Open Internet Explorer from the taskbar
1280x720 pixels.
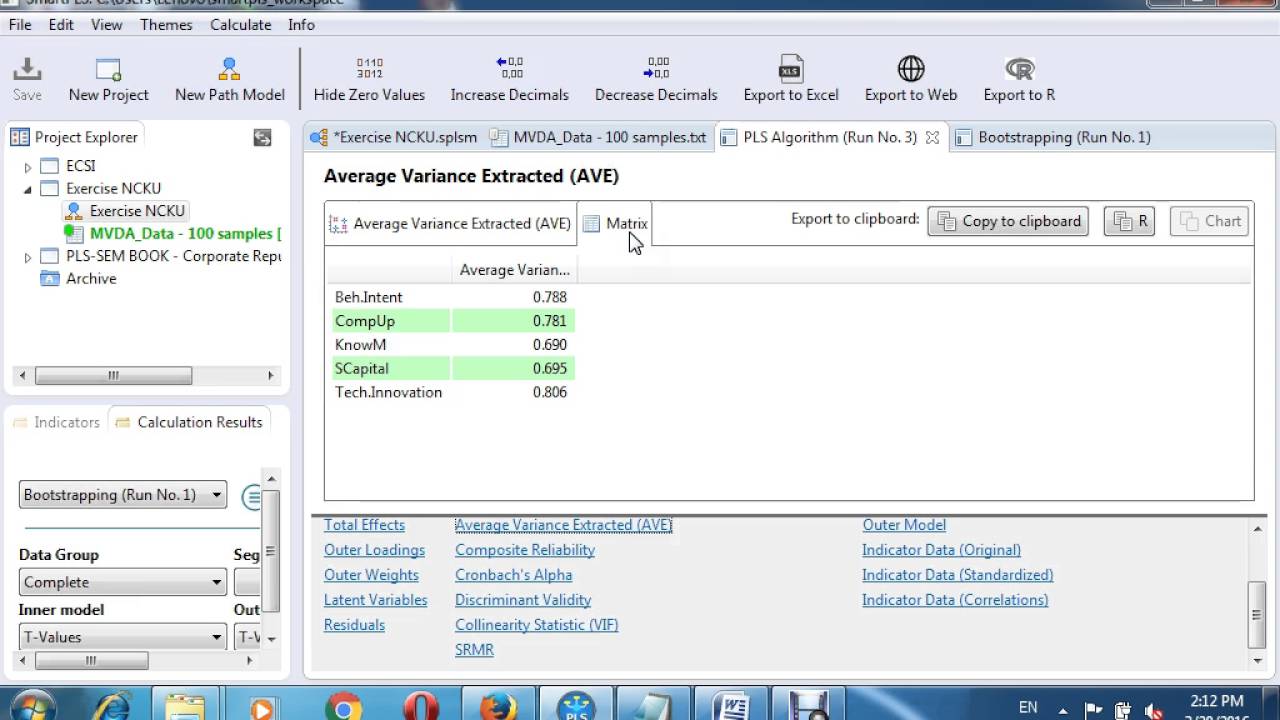(109, 708)
